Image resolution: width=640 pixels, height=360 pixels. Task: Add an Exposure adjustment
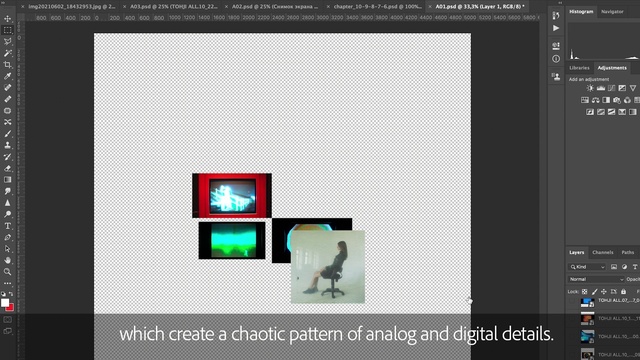[x=622, y=88]
